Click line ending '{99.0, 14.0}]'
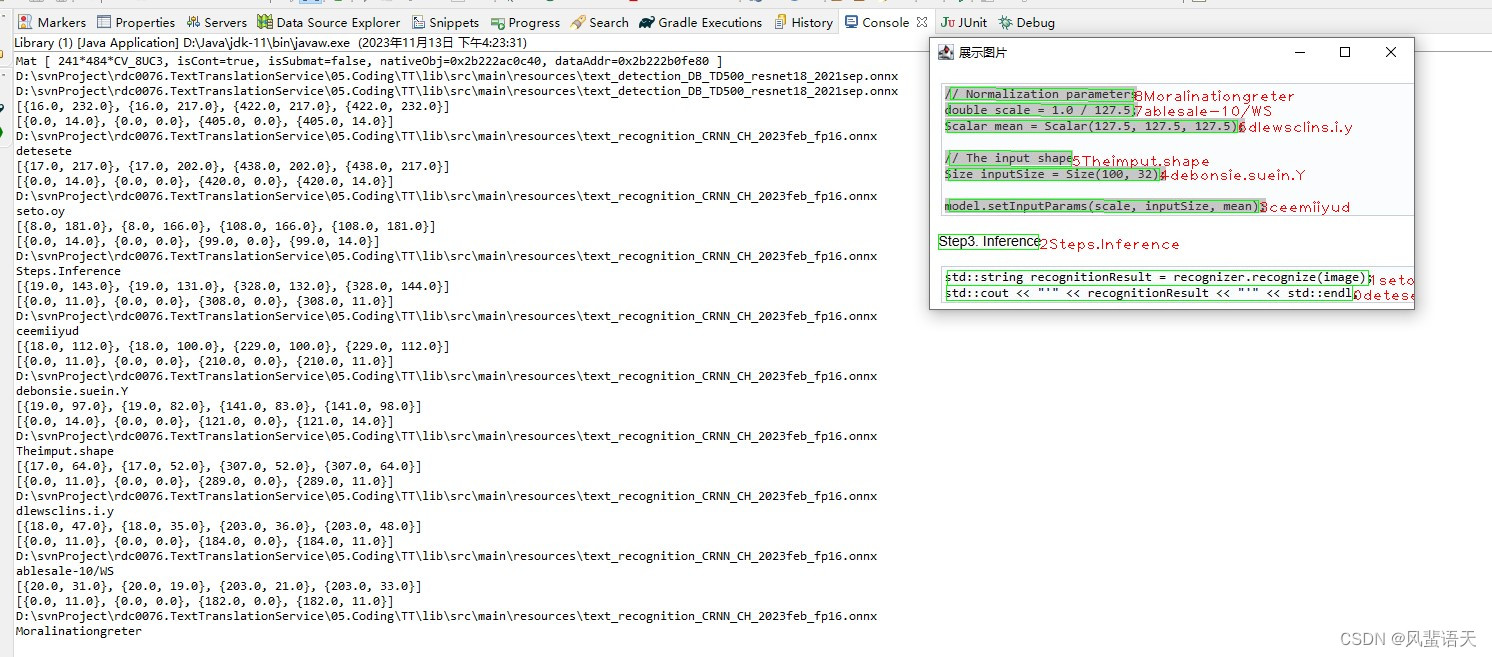 [198, 241]
